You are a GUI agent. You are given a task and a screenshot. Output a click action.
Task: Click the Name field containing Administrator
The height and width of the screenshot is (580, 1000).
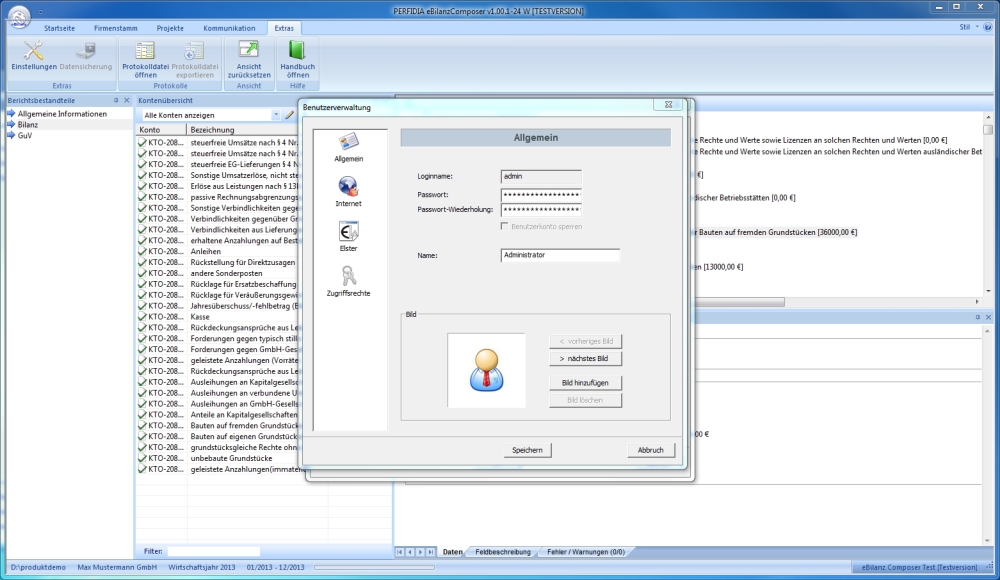click(x=560, y=255)
